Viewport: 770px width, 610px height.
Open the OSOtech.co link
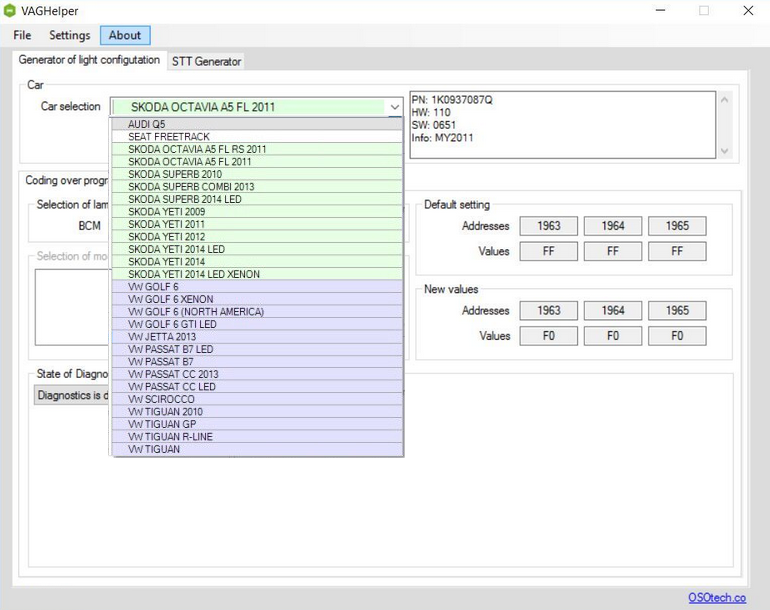[x=717, y=598]
